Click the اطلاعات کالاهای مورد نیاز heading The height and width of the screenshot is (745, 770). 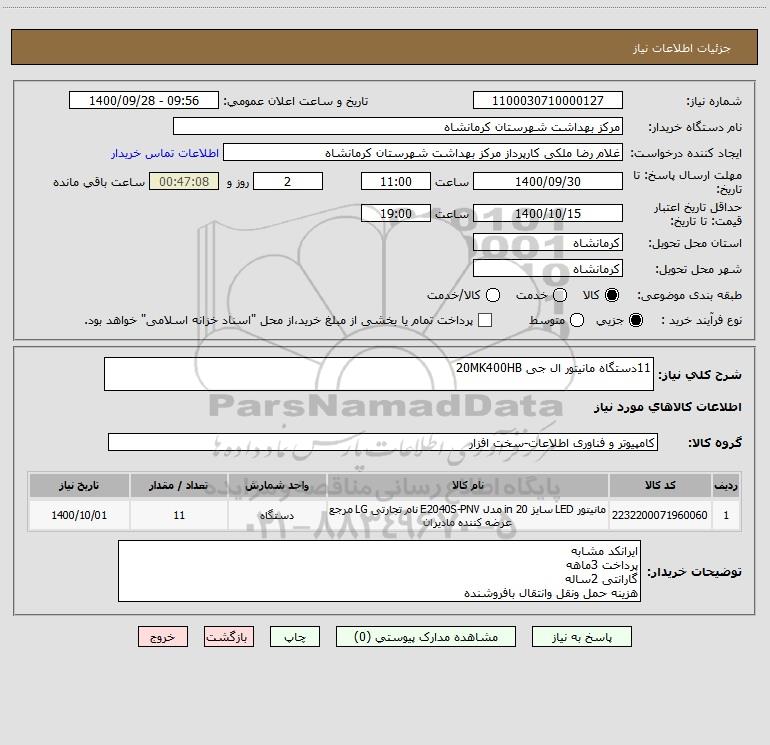[x=667, y=407]
